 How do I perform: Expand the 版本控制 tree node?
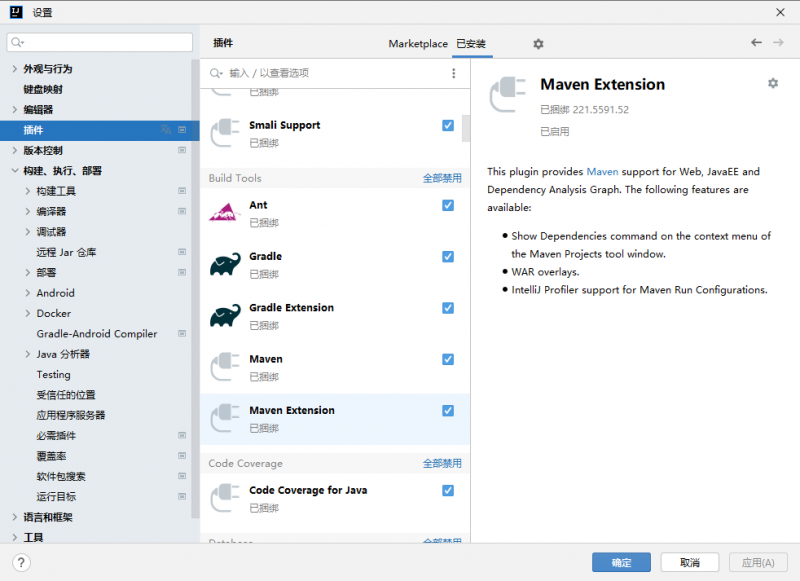pyautogui.click(x=15, y=150)
